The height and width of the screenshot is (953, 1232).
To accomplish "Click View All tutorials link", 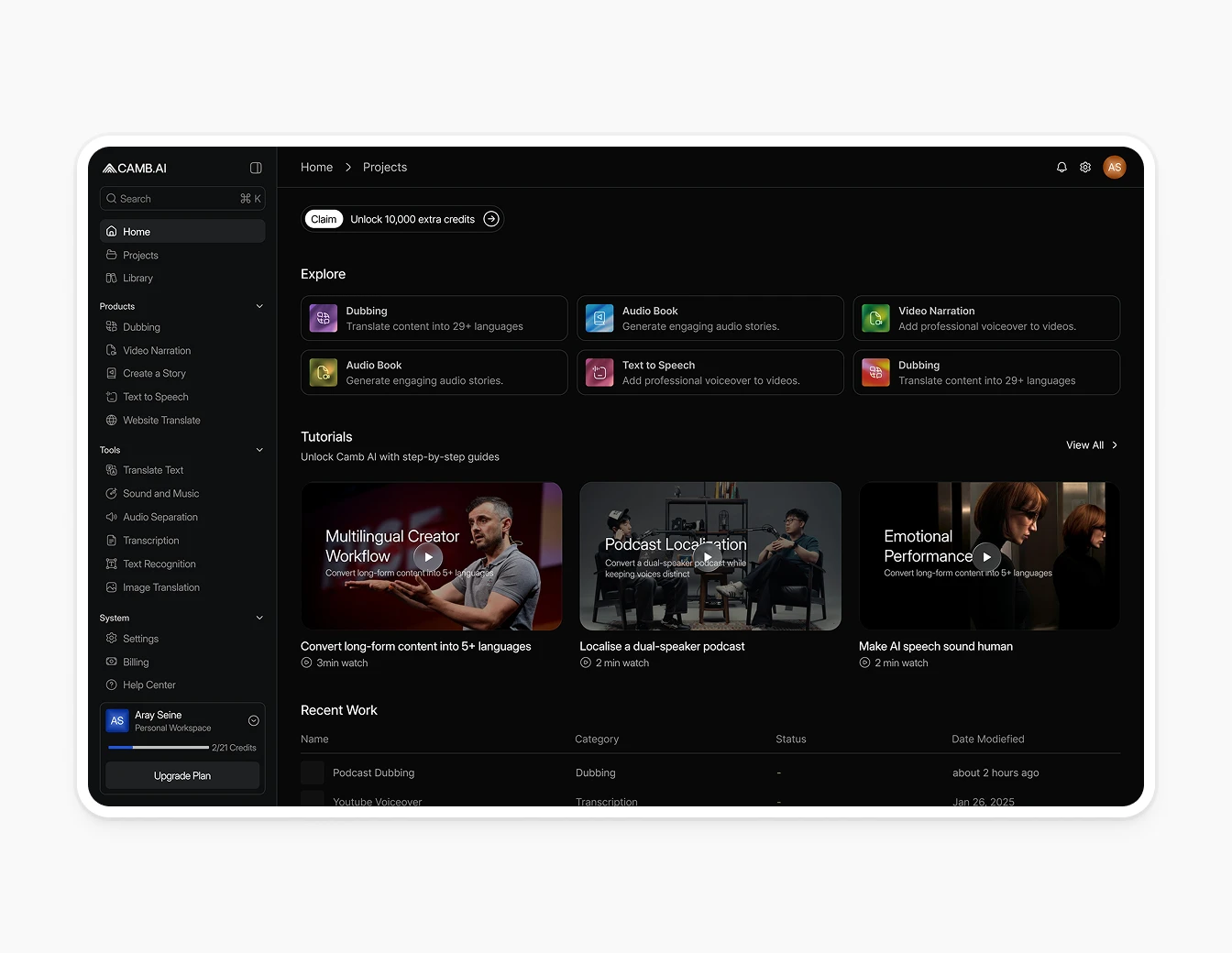I will click(1085, 444).
